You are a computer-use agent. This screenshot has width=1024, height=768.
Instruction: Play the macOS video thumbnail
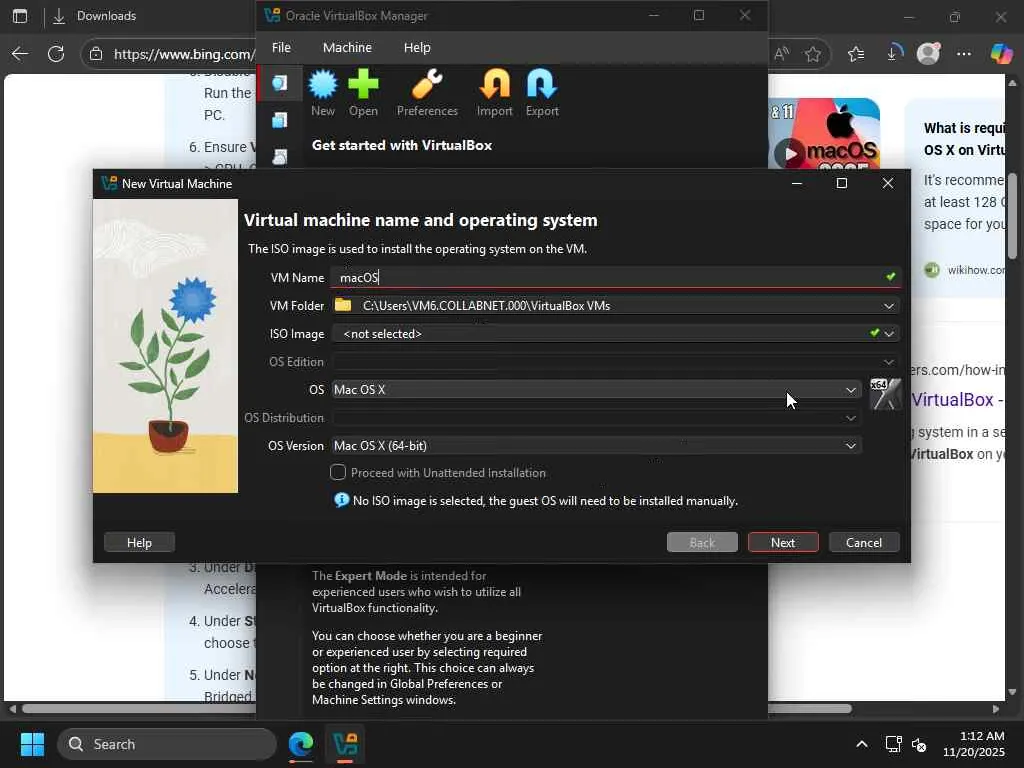[790, 153]
